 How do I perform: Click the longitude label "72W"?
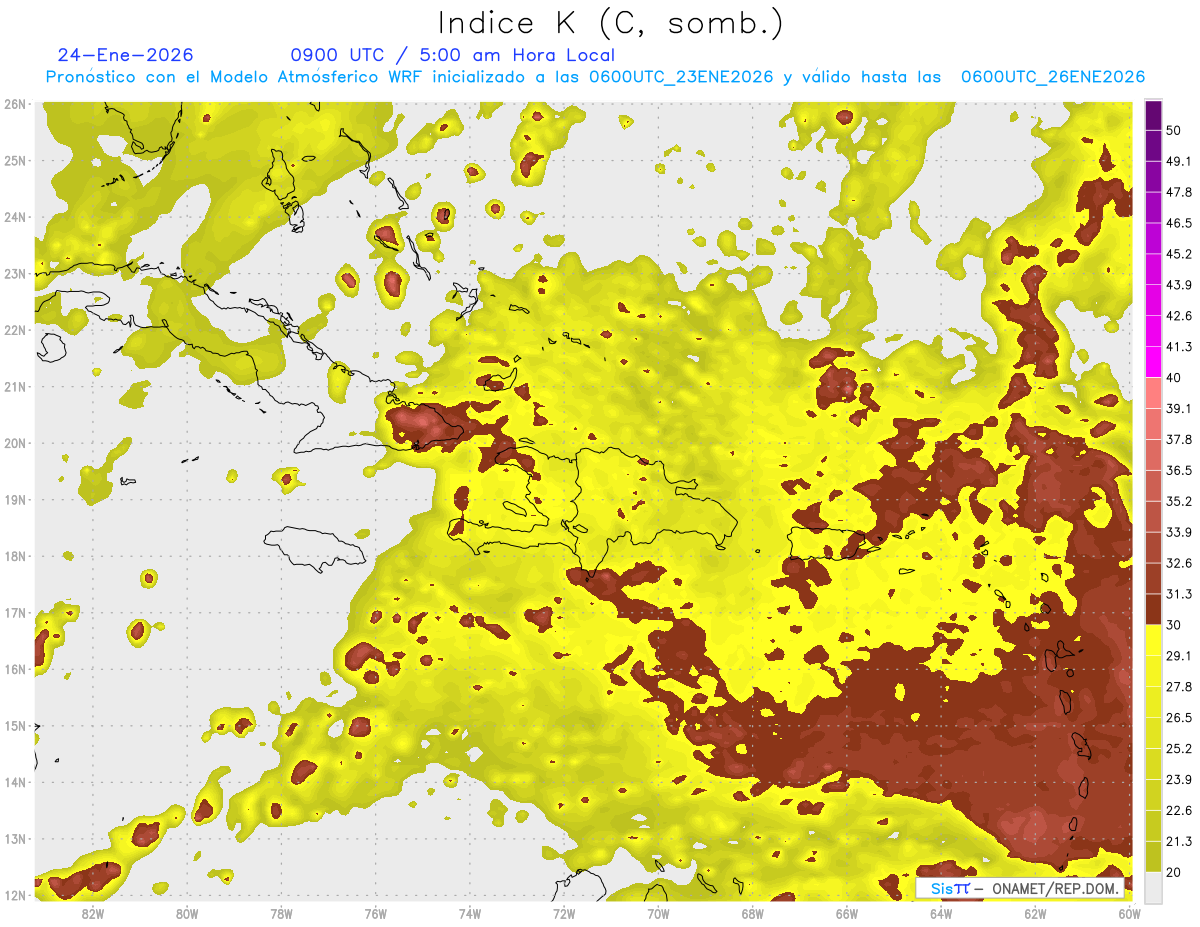click(564, 913)
